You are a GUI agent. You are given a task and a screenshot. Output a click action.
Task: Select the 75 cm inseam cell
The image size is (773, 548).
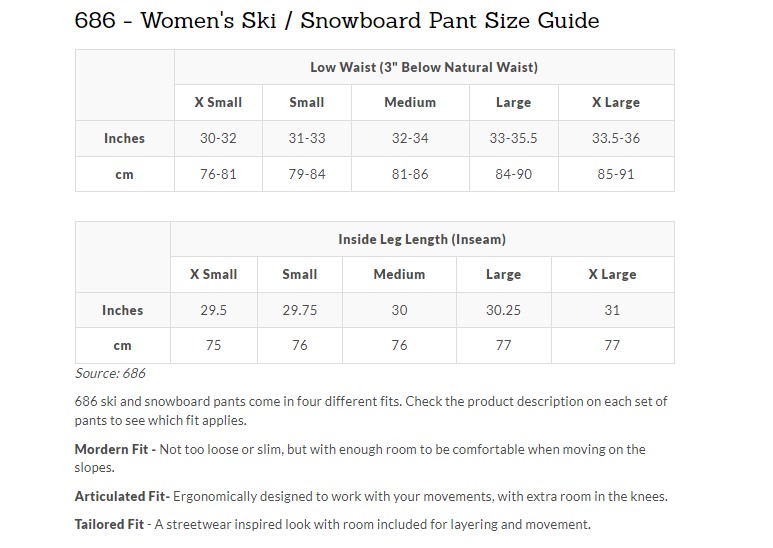coord(214,345)
